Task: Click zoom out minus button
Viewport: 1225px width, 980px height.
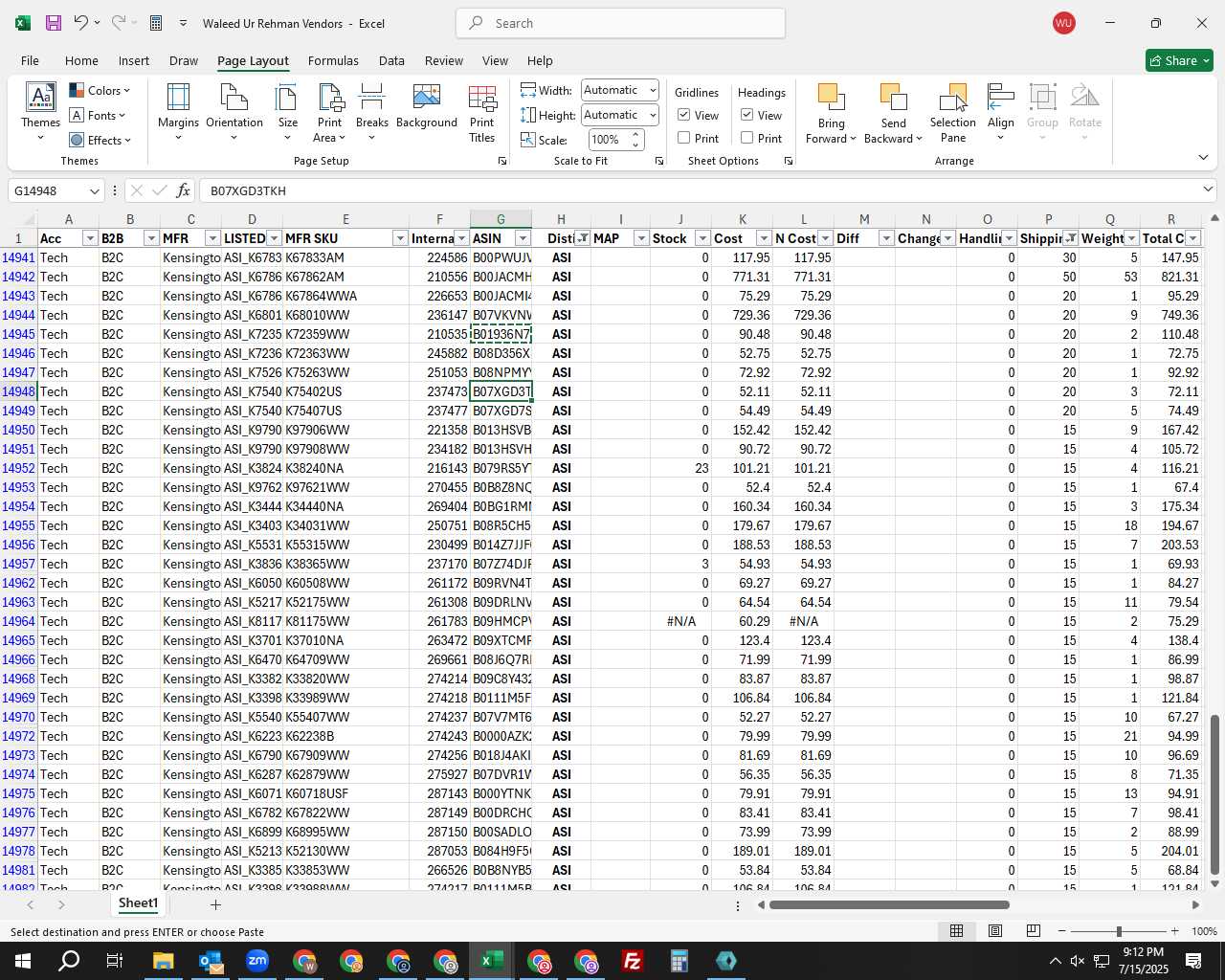Action: pos(1061,931)
